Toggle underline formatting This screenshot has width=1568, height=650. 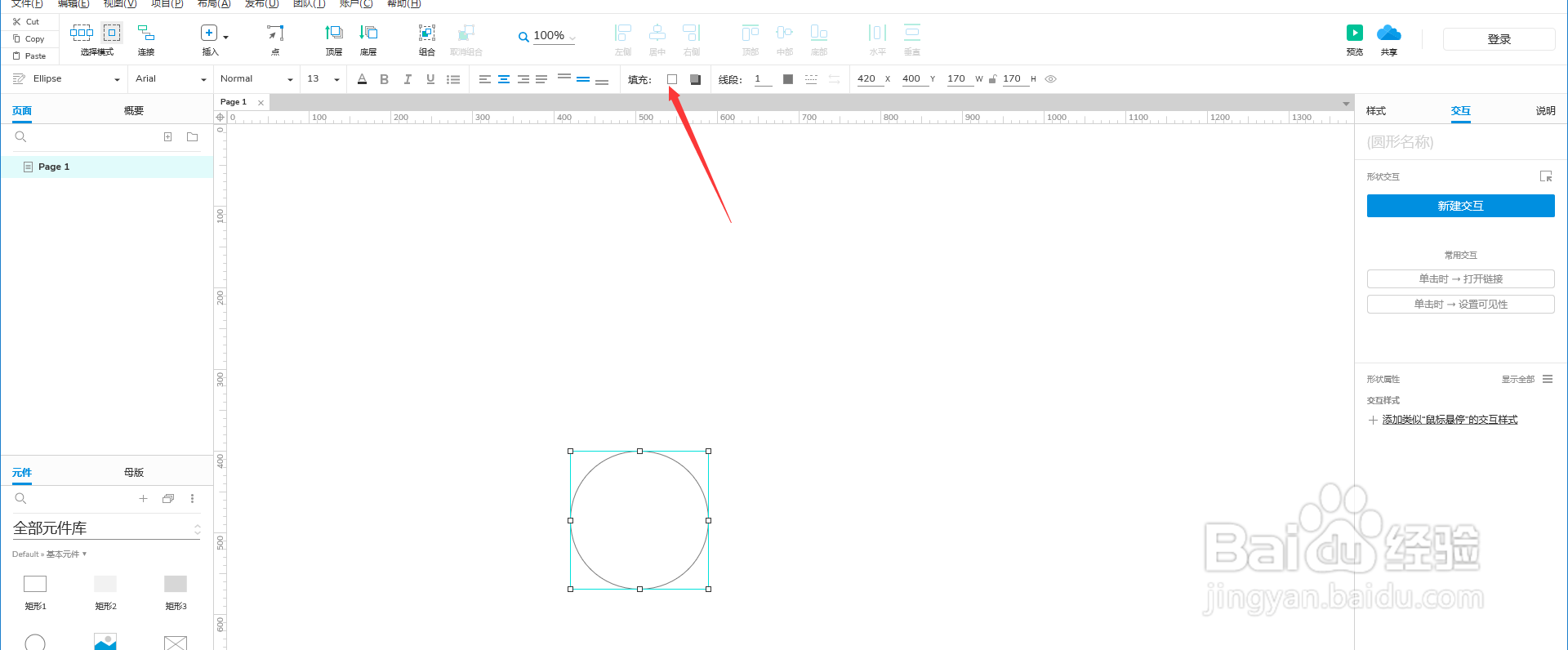tap(430, 79)
